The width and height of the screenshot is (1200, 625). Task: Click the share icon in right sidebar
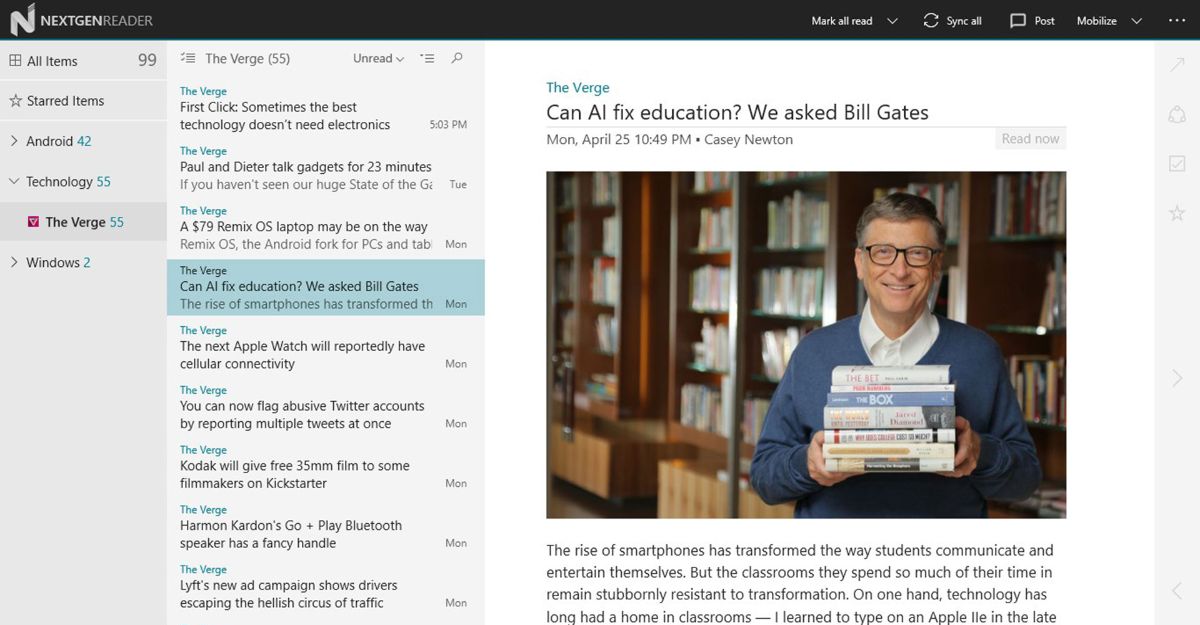[1177, 115]
